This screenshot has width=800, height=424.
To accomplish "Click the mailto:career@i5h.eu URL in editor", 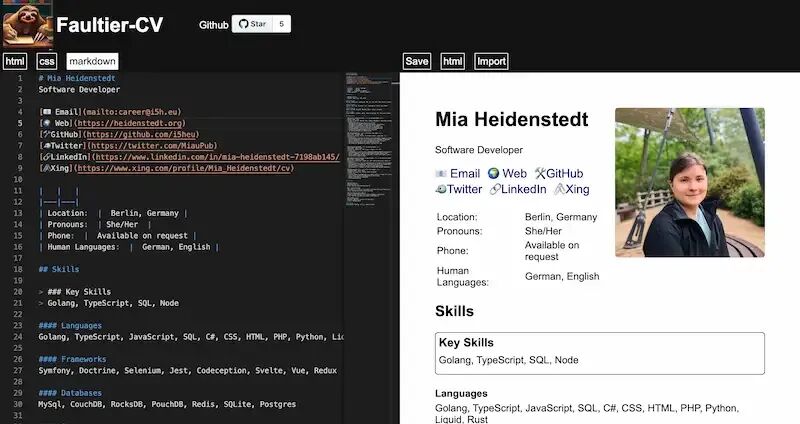I will [x=133, y=112].
